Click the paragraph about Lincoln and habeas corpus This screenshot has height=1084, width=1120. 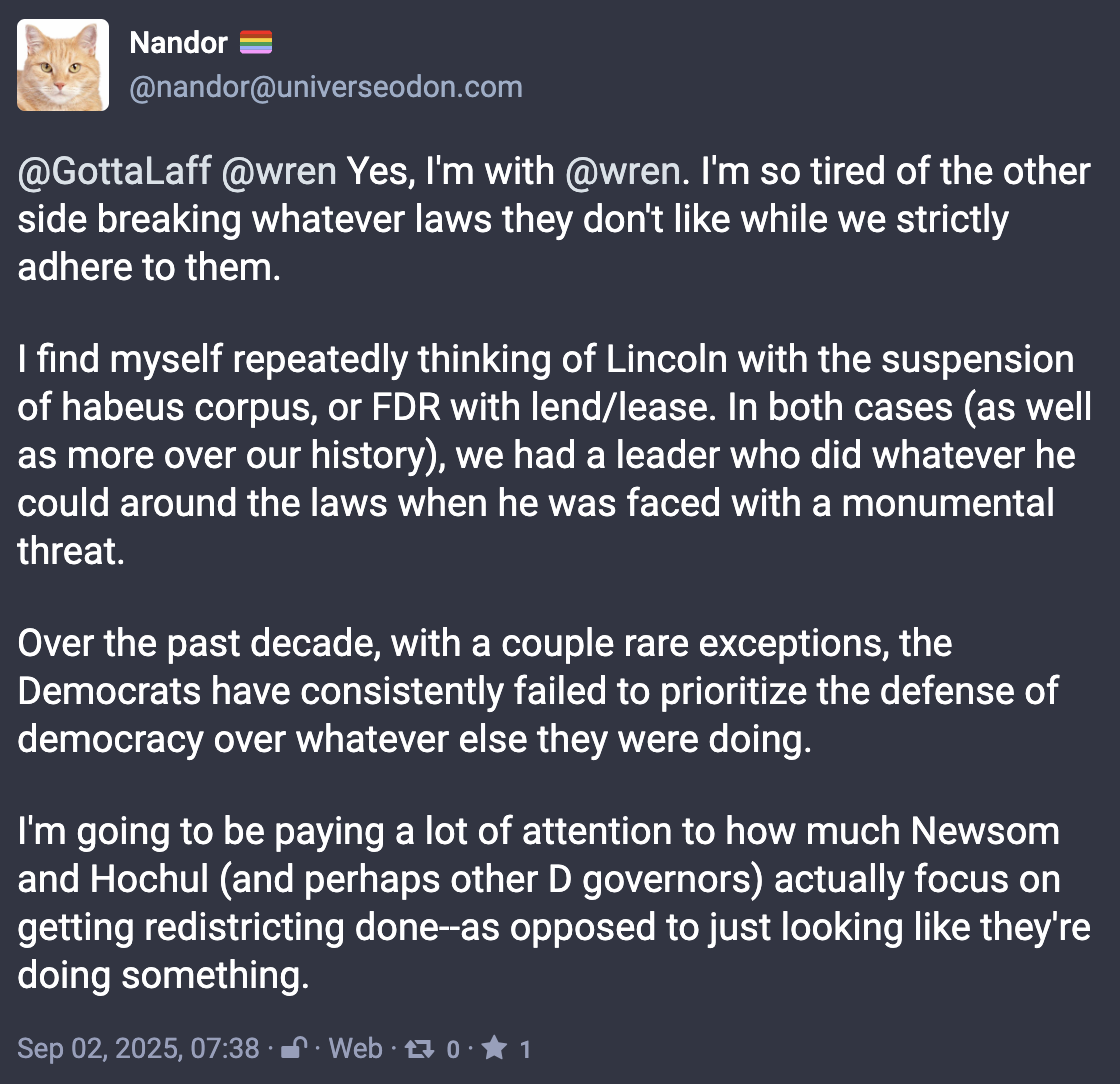pos(550,455)
